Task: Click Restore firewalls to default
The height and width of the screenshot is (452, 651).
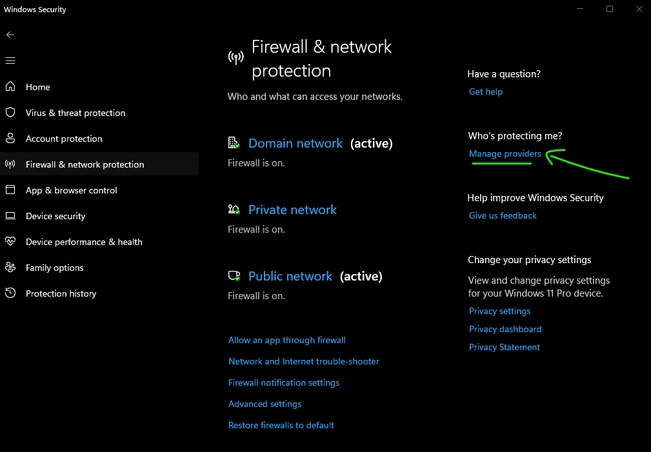Action: tap(281, 425)
